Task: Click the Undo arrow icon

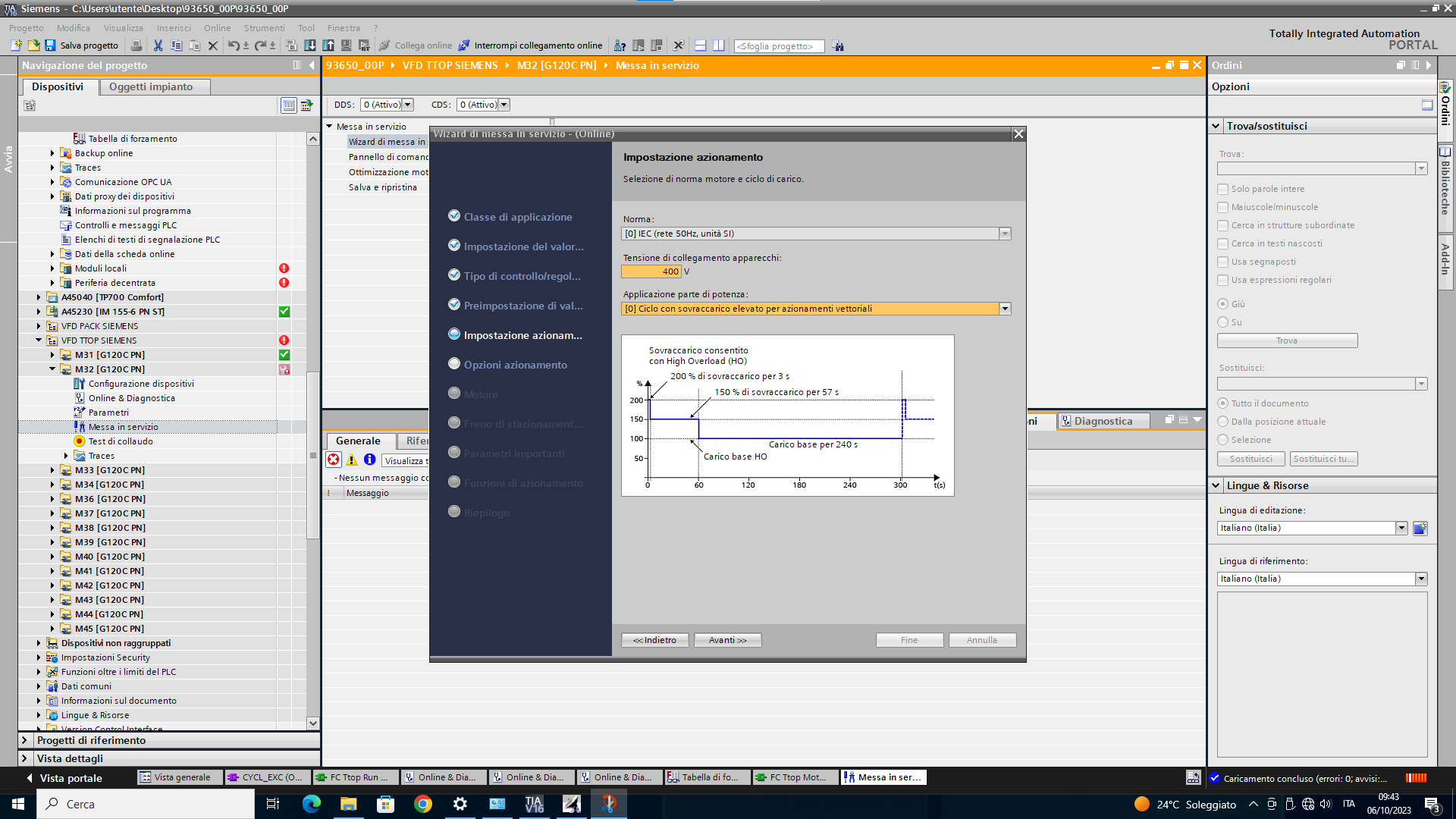Action: click(x=234, y=45)
